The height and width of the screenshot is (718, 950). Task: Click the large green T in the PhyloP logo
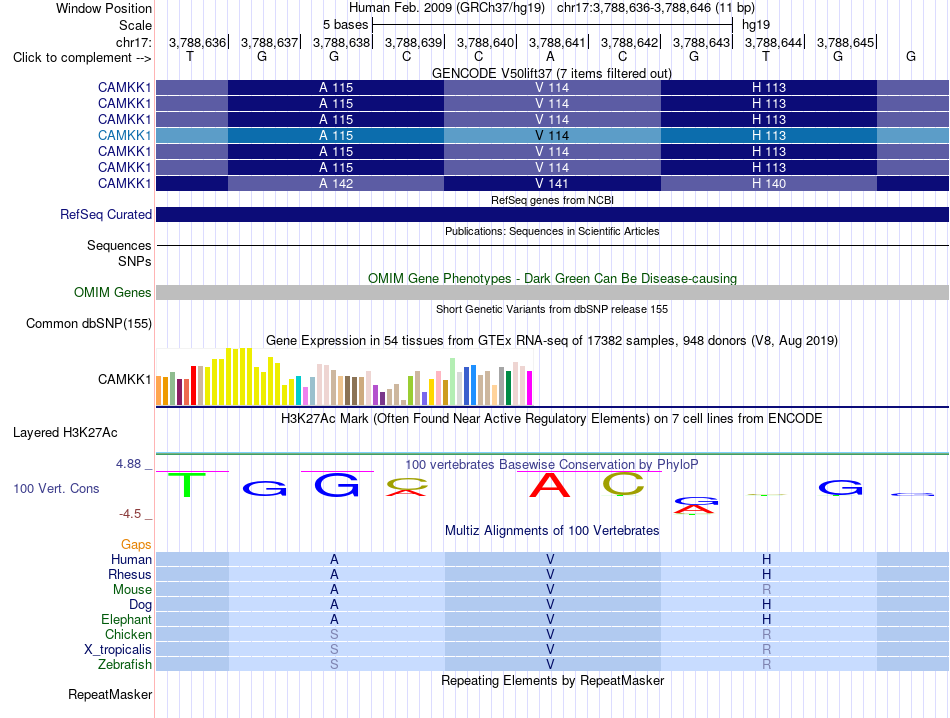[187, 485]
